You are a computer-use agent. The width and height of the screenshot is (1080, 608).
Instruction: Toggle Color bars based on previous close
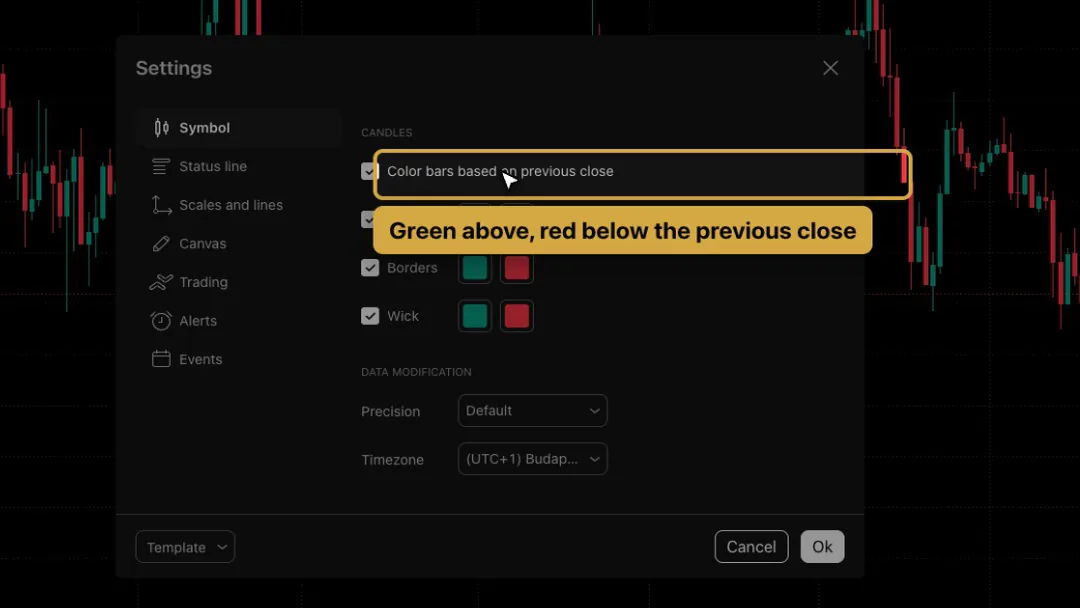370,171
